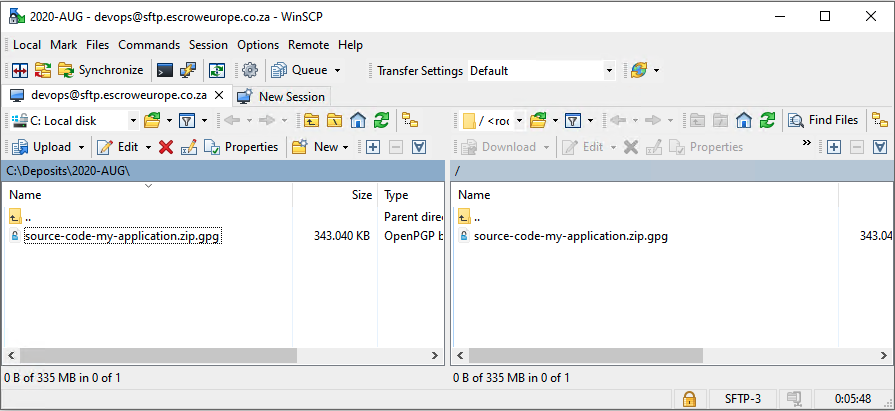The height and width of the screenshot is (411, 895).
Task: Click the globe session icon in top toolbar
Action: coord(639,70)
